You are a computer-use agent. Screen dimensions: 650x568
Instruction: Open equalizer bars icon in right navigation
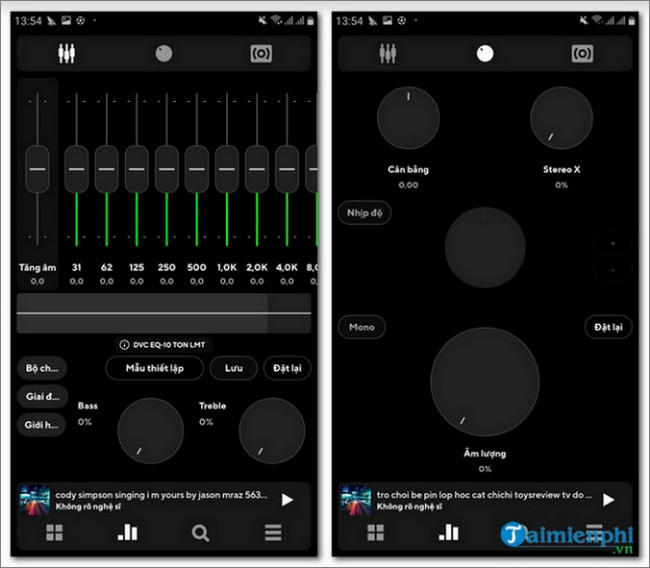[x=449, y=532]
